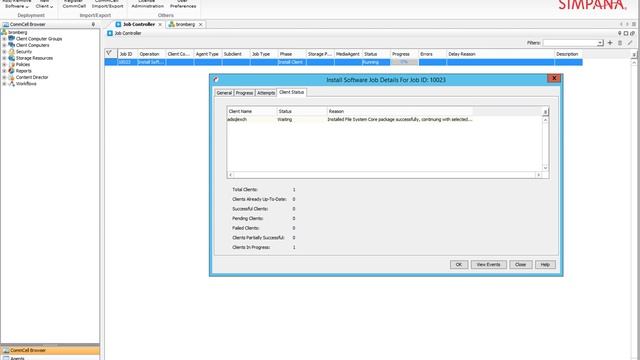The image size is (640, 360).
Task: Click the Storage Resources node icon
Action: click(11, 58)
